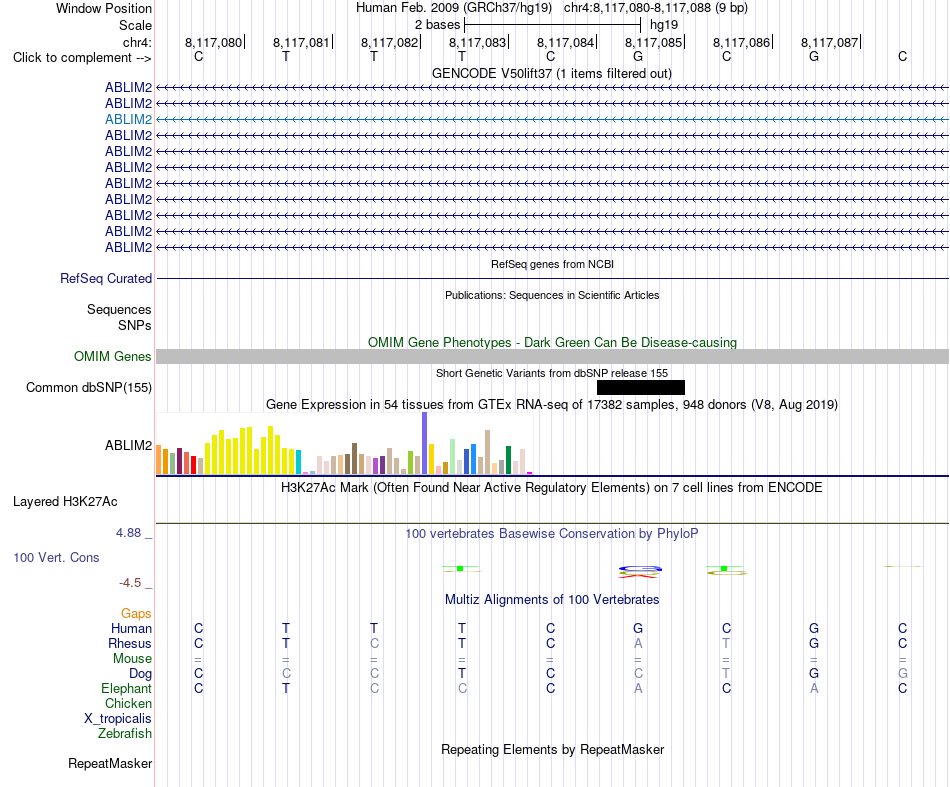Click the OMIM Genes label
Viewport: 950px width, 787px height.
tap(112, 356)
